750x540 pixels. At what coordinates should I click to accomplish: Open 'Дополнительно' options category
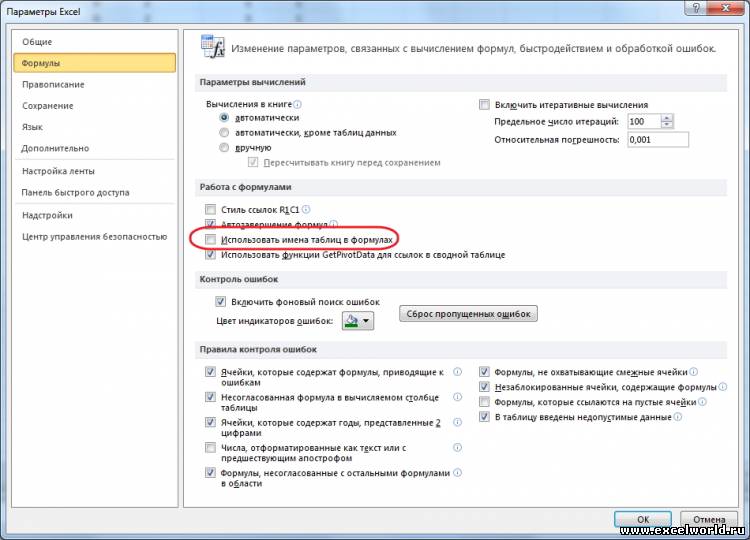(95, 148)
